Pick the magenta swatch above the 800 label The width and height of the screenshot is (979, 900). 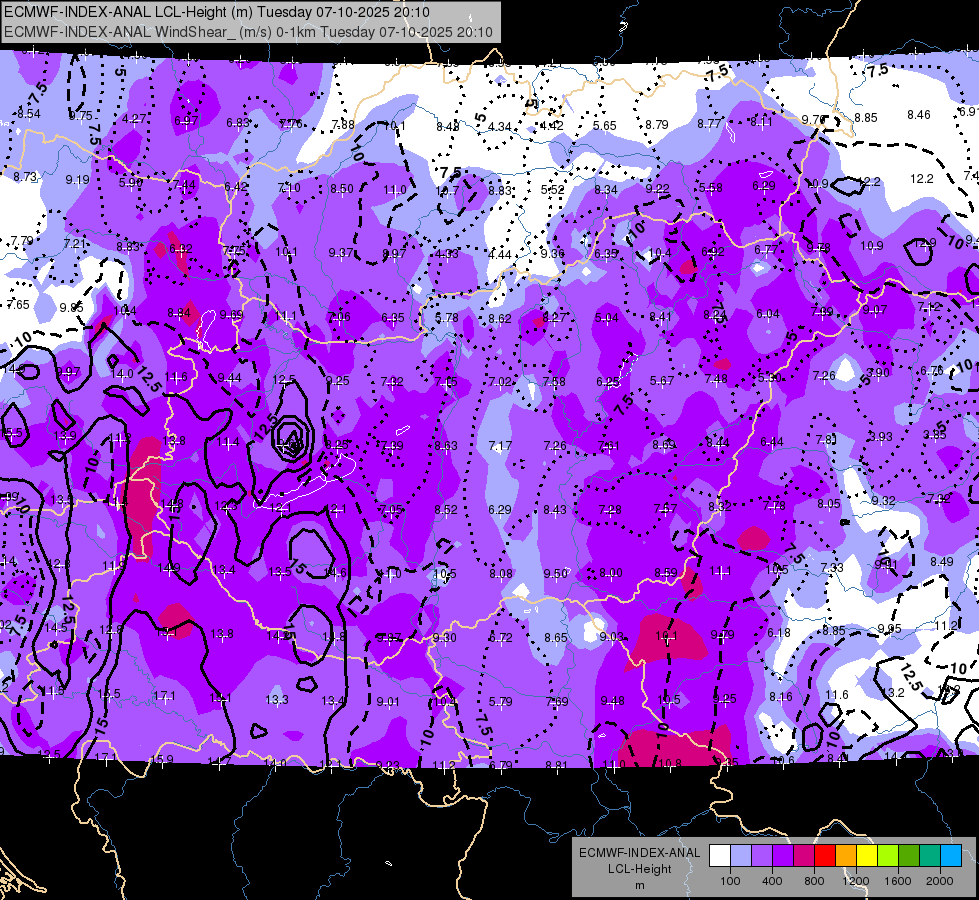click(804, 856)
